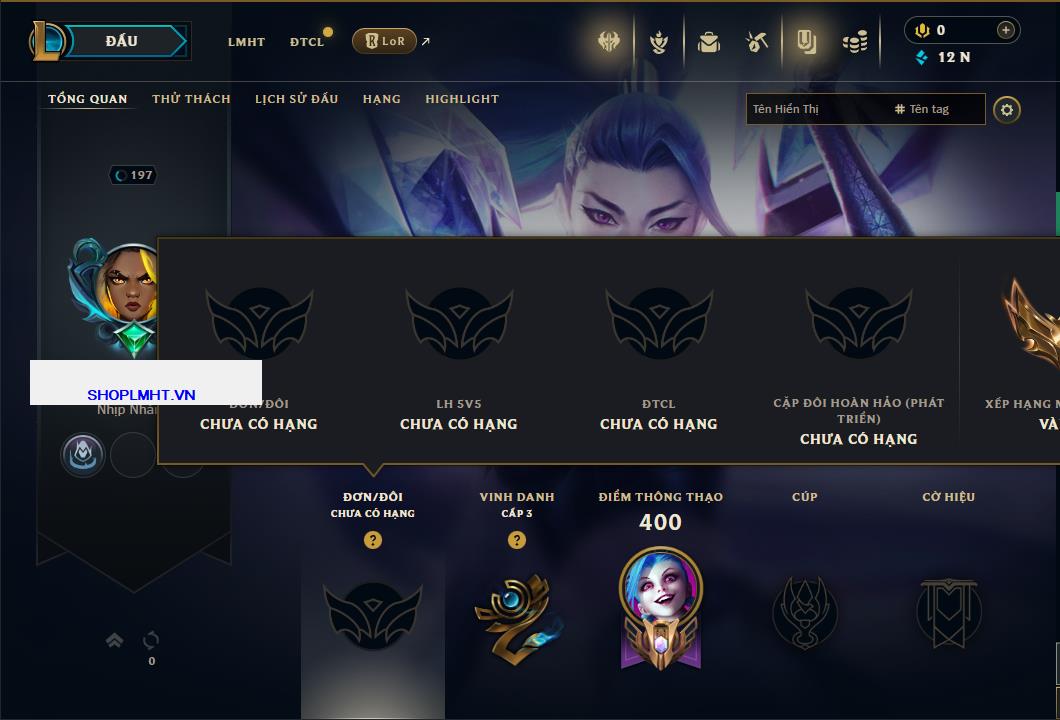Click the profile settings gear icon
The image size is (1060, 720).
pyautogui.click(x=1007, y=110)
